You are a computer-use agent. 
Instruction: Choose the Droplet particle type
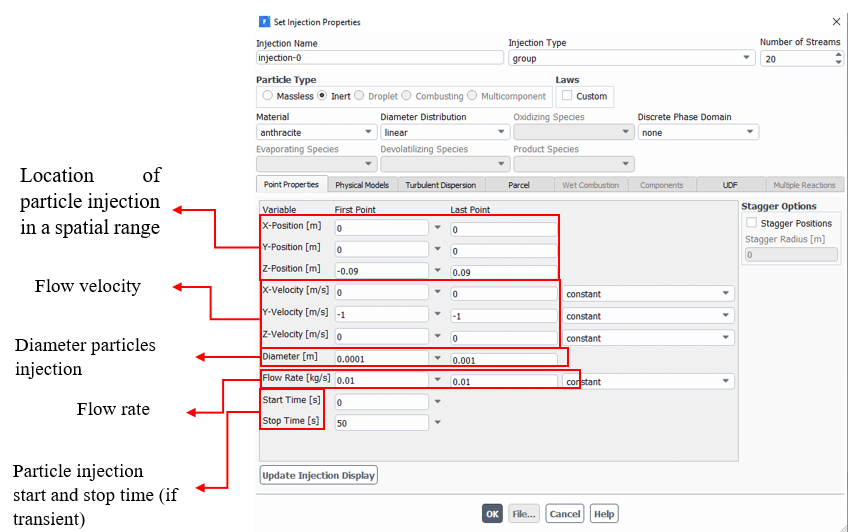pyautogui.click(x=360, y=96)
